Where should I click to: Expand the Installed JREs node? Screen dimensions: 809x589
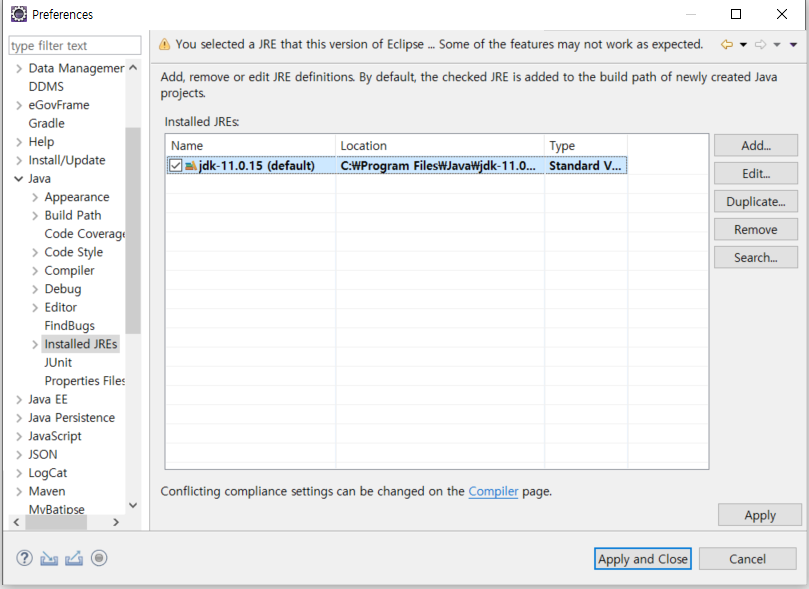(x=35, y=345)
